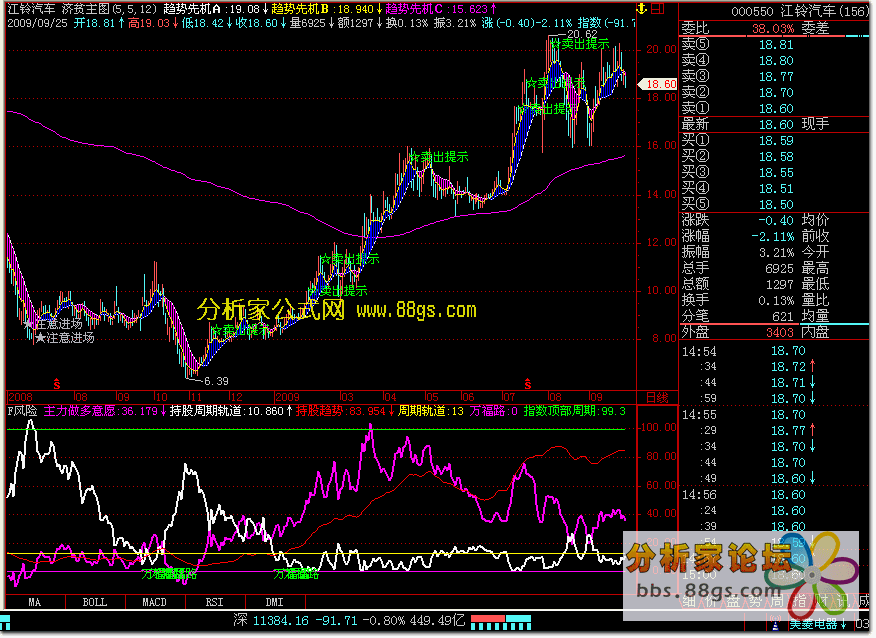
Task: Click the 总手 6925 volume value
Action: point(779,269)
